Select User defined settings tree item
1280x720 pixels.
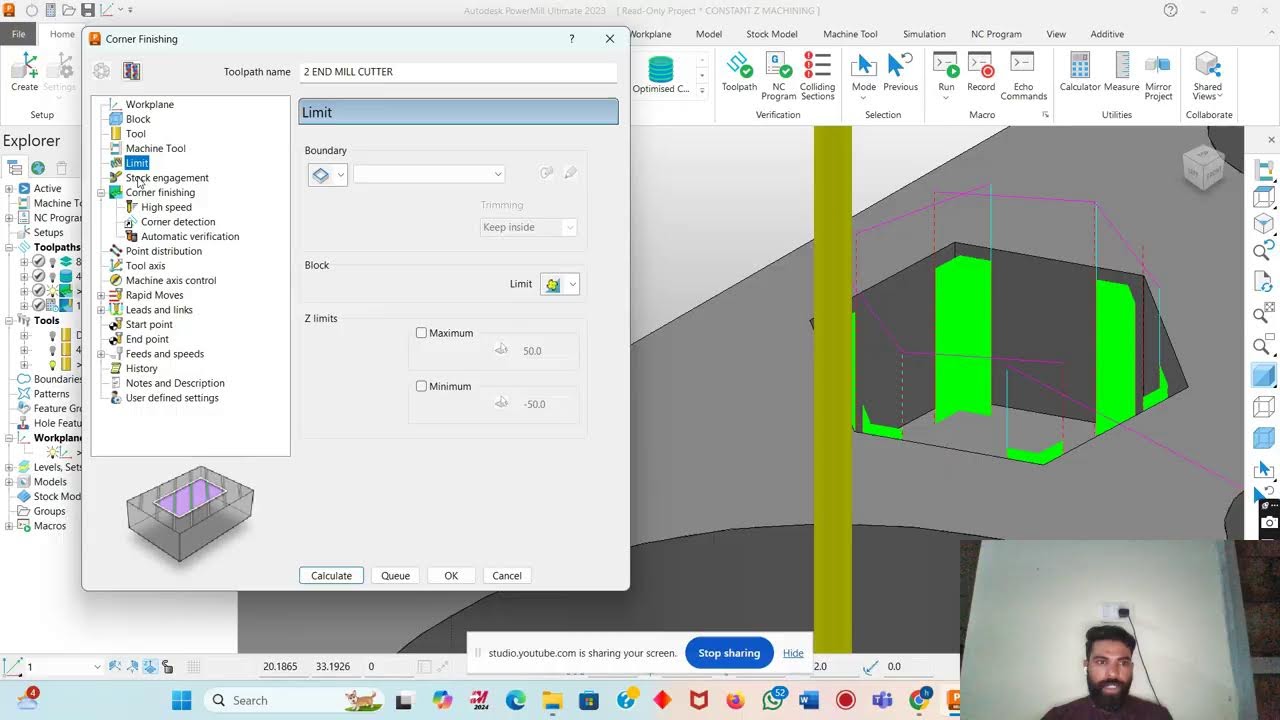pos(172,398)
